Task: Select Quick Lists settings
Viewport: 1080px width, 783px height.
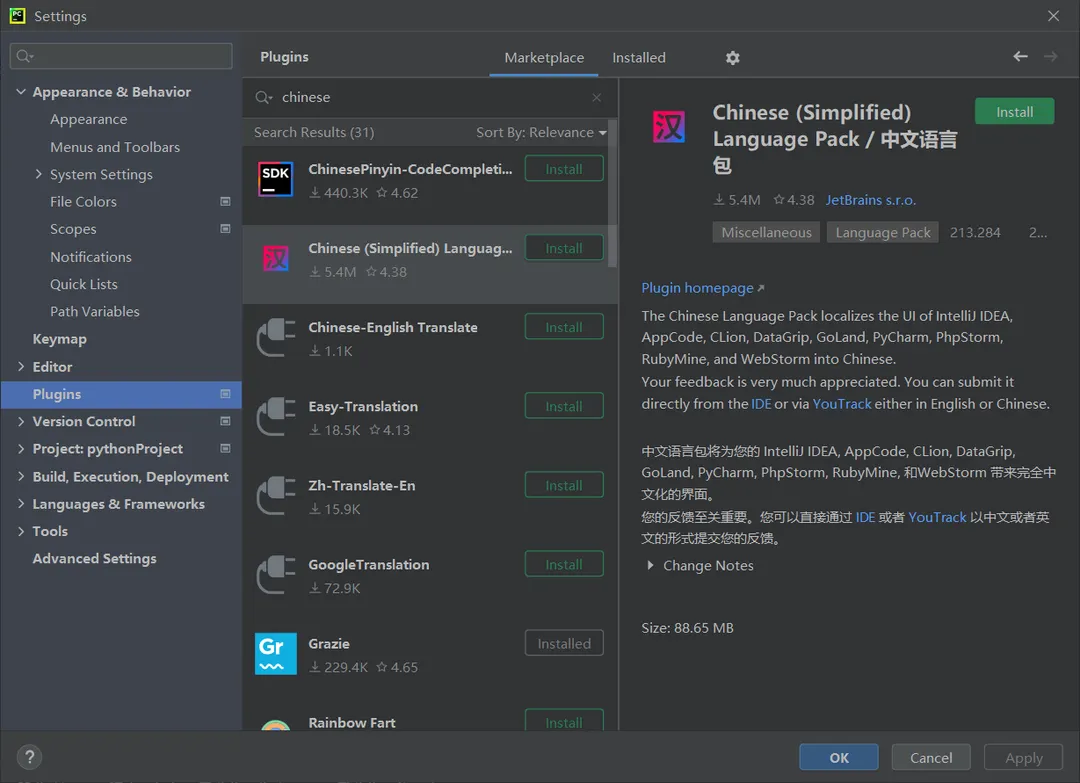Action: pos(84,284)
